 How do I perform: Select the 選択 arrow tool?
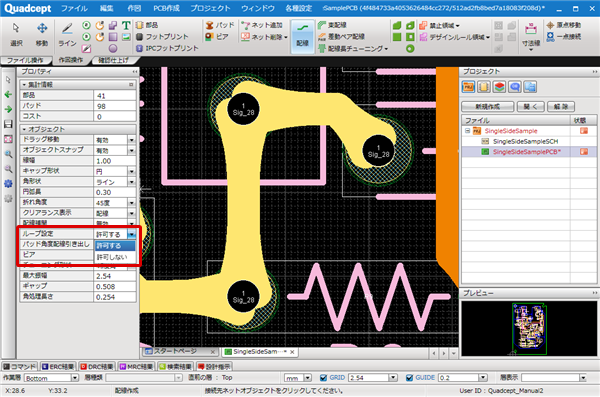(x=16, y=34)
